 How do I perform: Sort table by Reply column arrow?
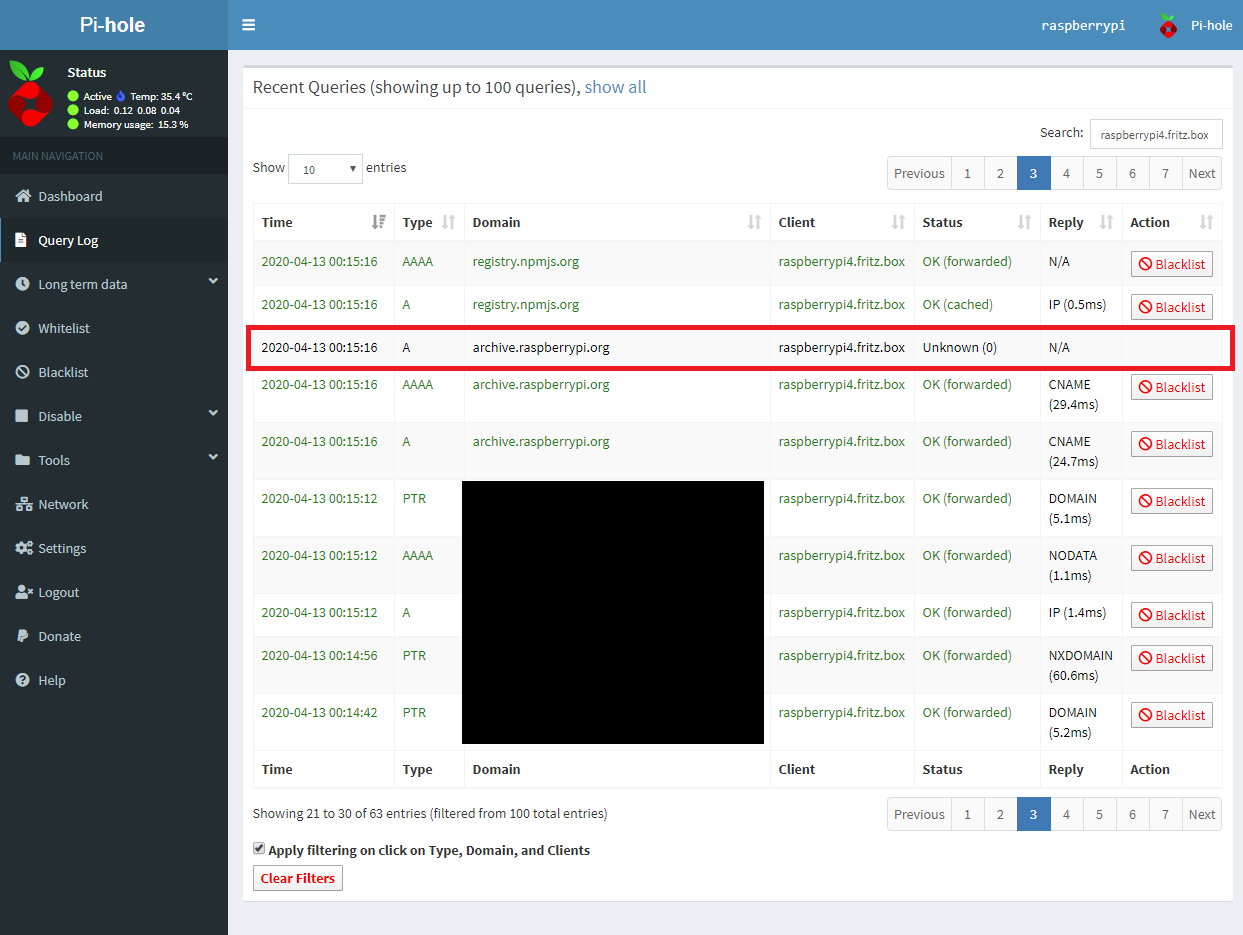pos(1107,222)
